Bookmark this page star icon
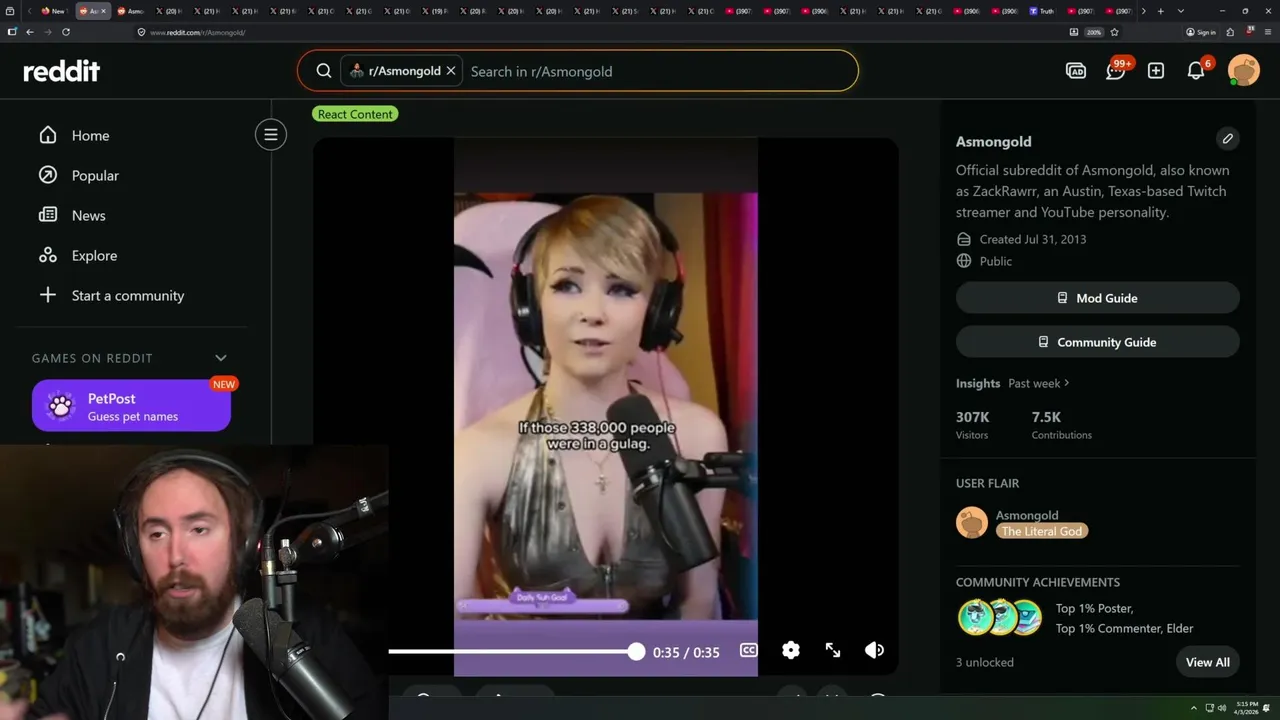The image size is (1280, 720). (x=1114, y=32)
